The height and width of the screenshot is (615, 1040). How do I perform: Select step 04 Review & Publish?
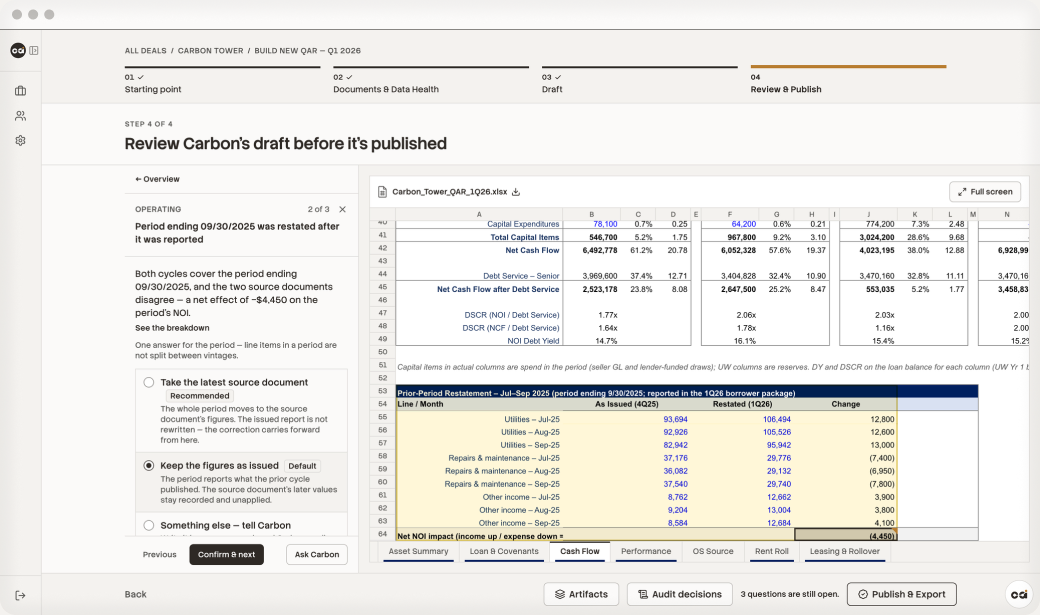coord(848,82)
